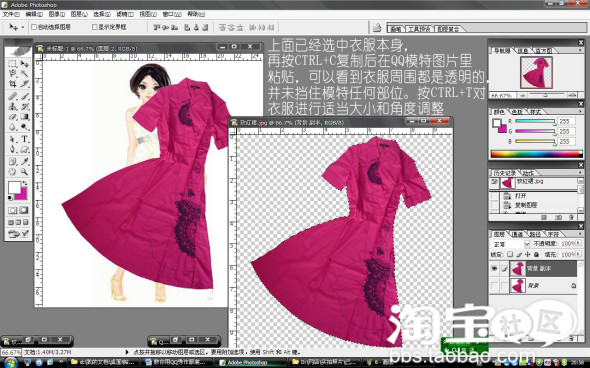Click the magenta background color swatch in toolbox
This screenshot has height=368, width=590.
click(x=23, y=195)
